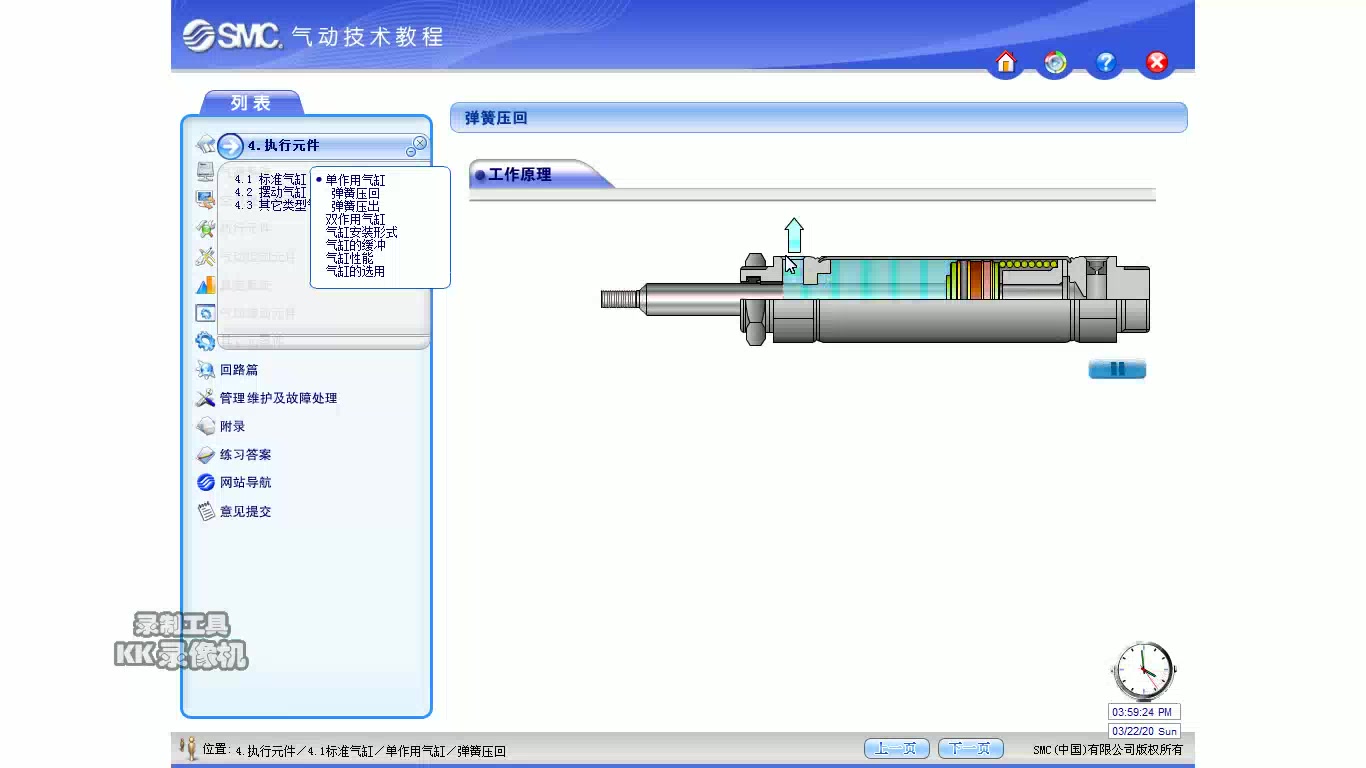Click the time display 03:59:24 PM
This screenshot has height=768, width=1366.
coord(1144,712)
